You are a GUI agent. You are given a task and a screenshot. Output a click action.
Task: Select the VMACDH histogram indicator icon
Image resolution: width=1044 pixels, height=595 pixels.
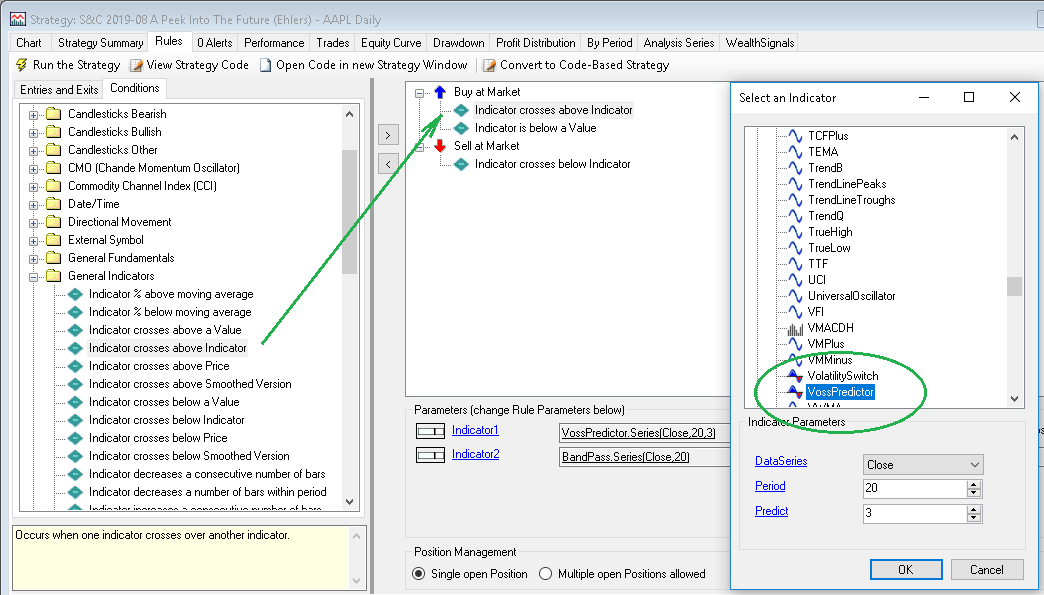pyautogui.click(x=795, y=328)
